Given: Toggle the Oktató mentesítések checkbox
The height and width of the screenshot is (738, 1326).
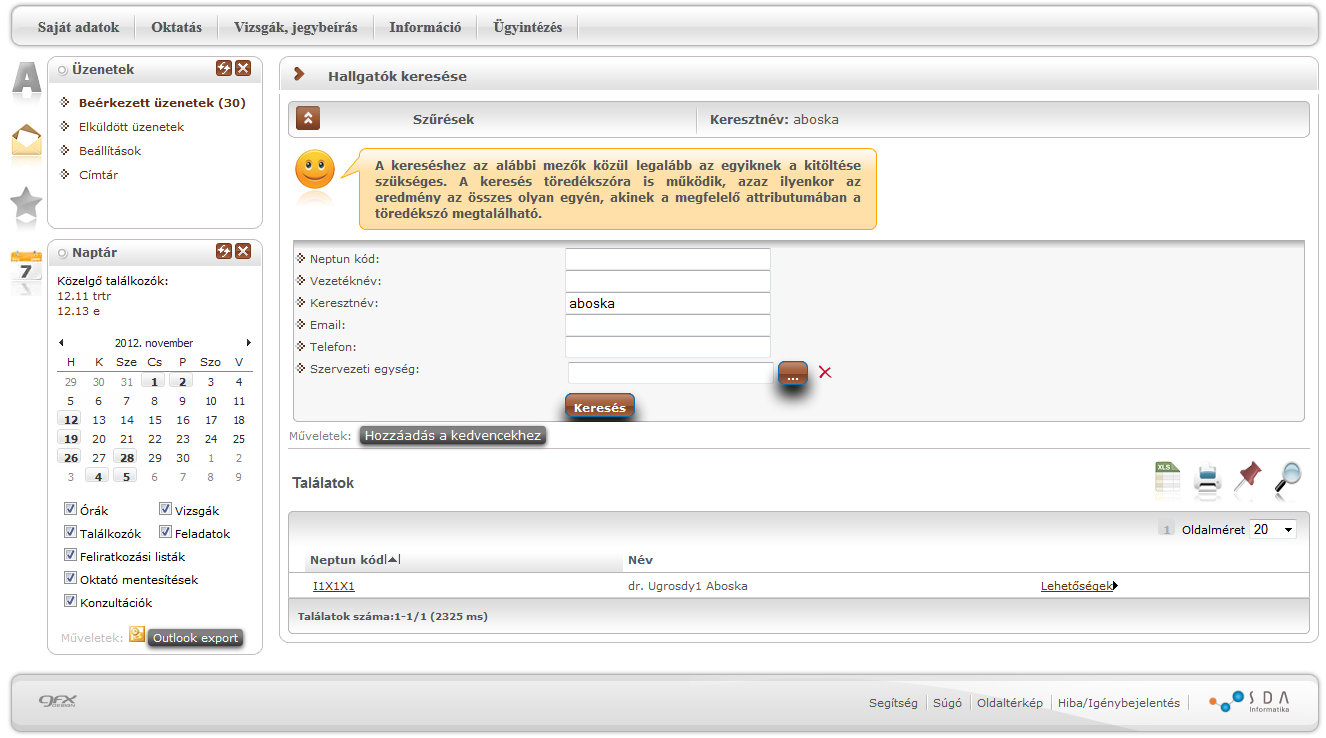Looking at the screenshot, I should tap(70, 578).
